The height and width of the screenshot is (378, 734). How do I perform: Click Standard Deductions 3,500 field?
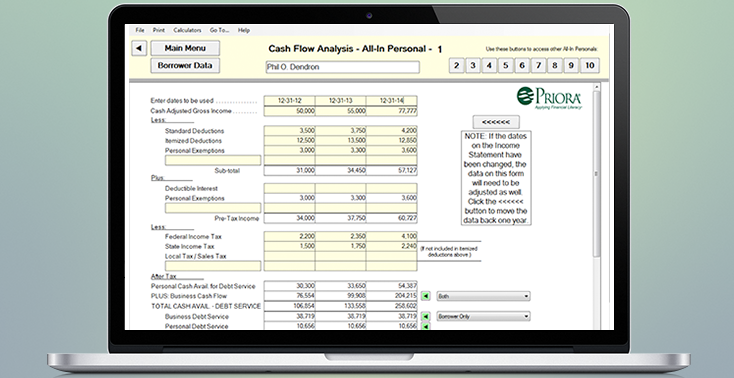(x=289, y=131)
